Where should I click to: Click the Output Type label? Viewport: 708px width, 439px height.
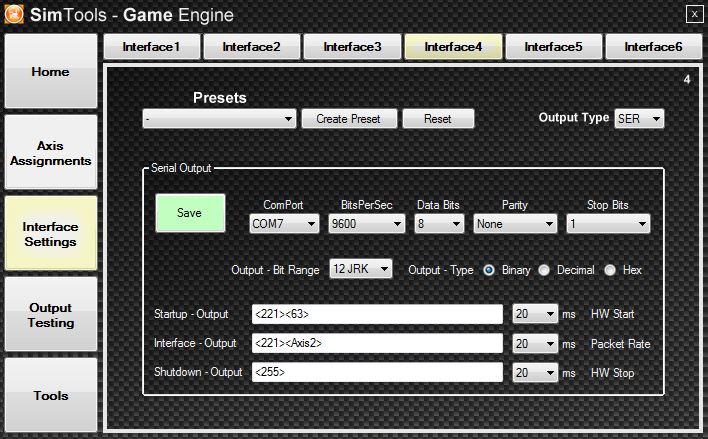click(574, 117)
